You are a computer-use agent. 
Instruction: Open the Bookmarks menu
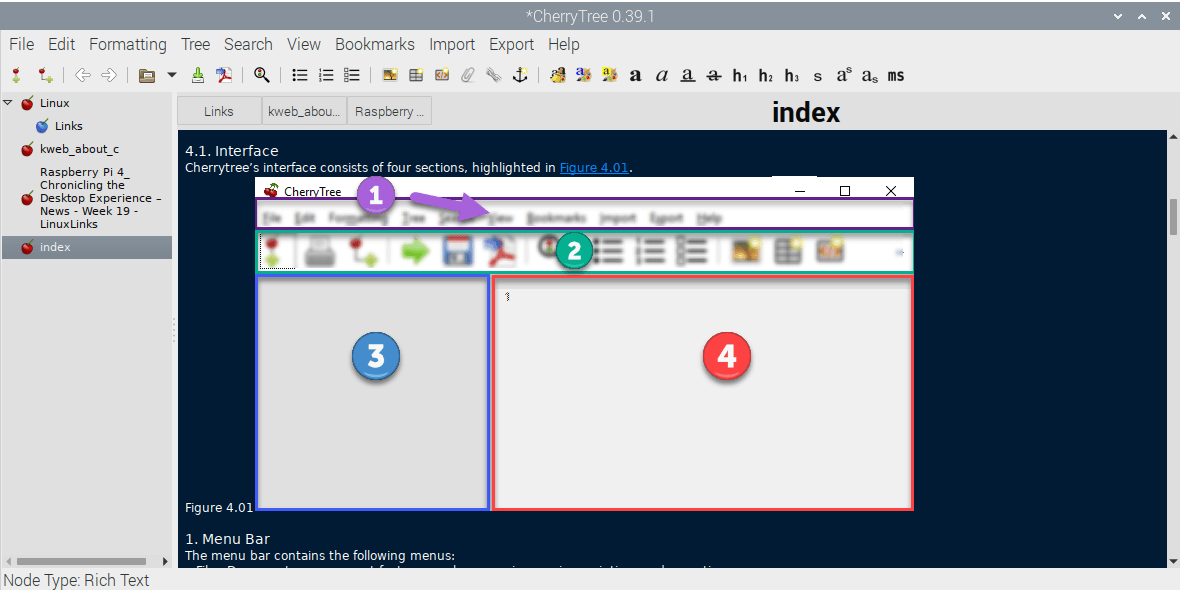coord(375,44)
